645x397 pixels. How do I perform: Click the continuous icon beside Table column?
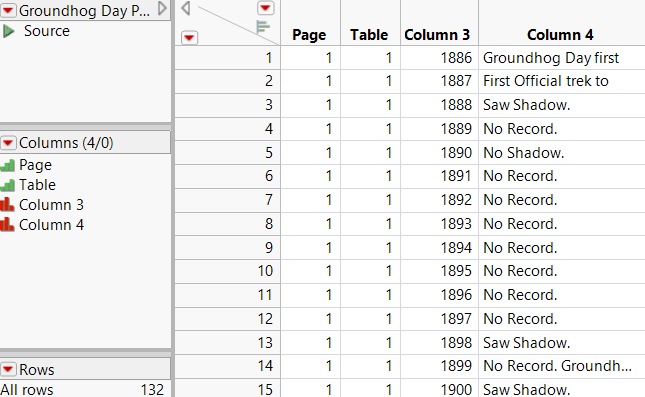(x=7, y=185)
